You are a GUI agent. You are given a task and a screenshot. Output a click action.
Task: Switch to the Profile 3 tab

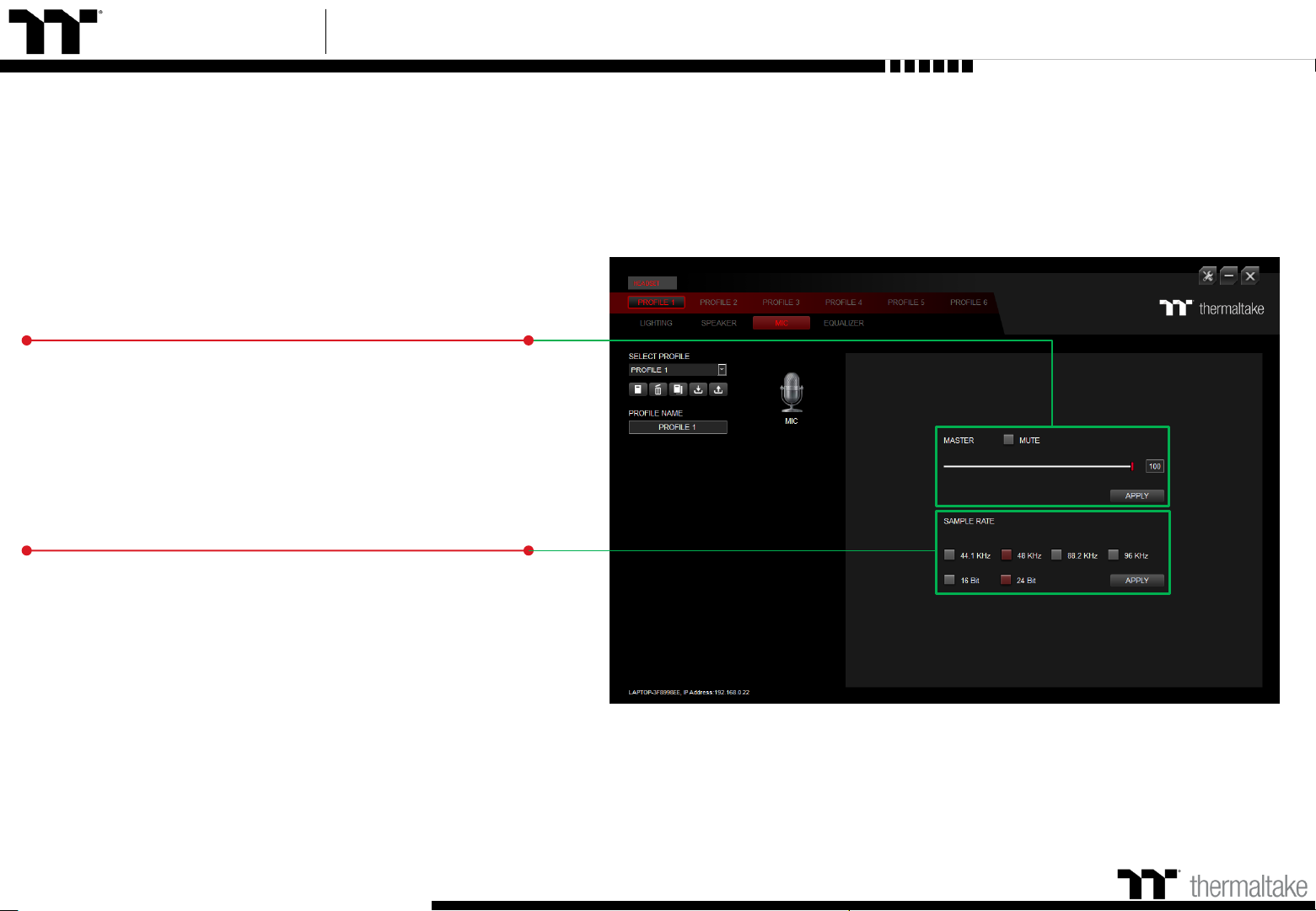click(x=781, y=303)
